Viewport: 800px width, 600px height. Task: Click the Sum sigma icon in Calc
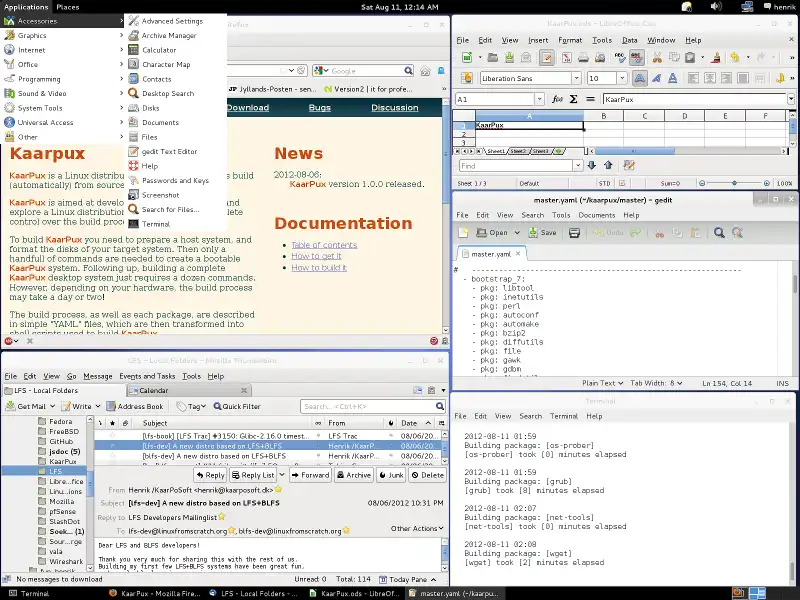(573, 99)
